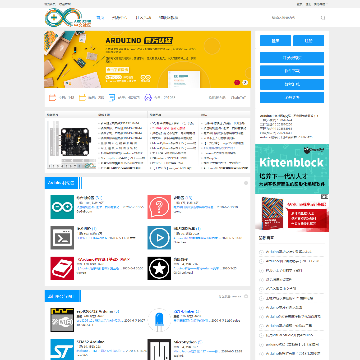The height and width of the screenshot is (360, 360).
Task: Open the black-and-white maze pattern forum icon
Action: click(x=159, y=350)
